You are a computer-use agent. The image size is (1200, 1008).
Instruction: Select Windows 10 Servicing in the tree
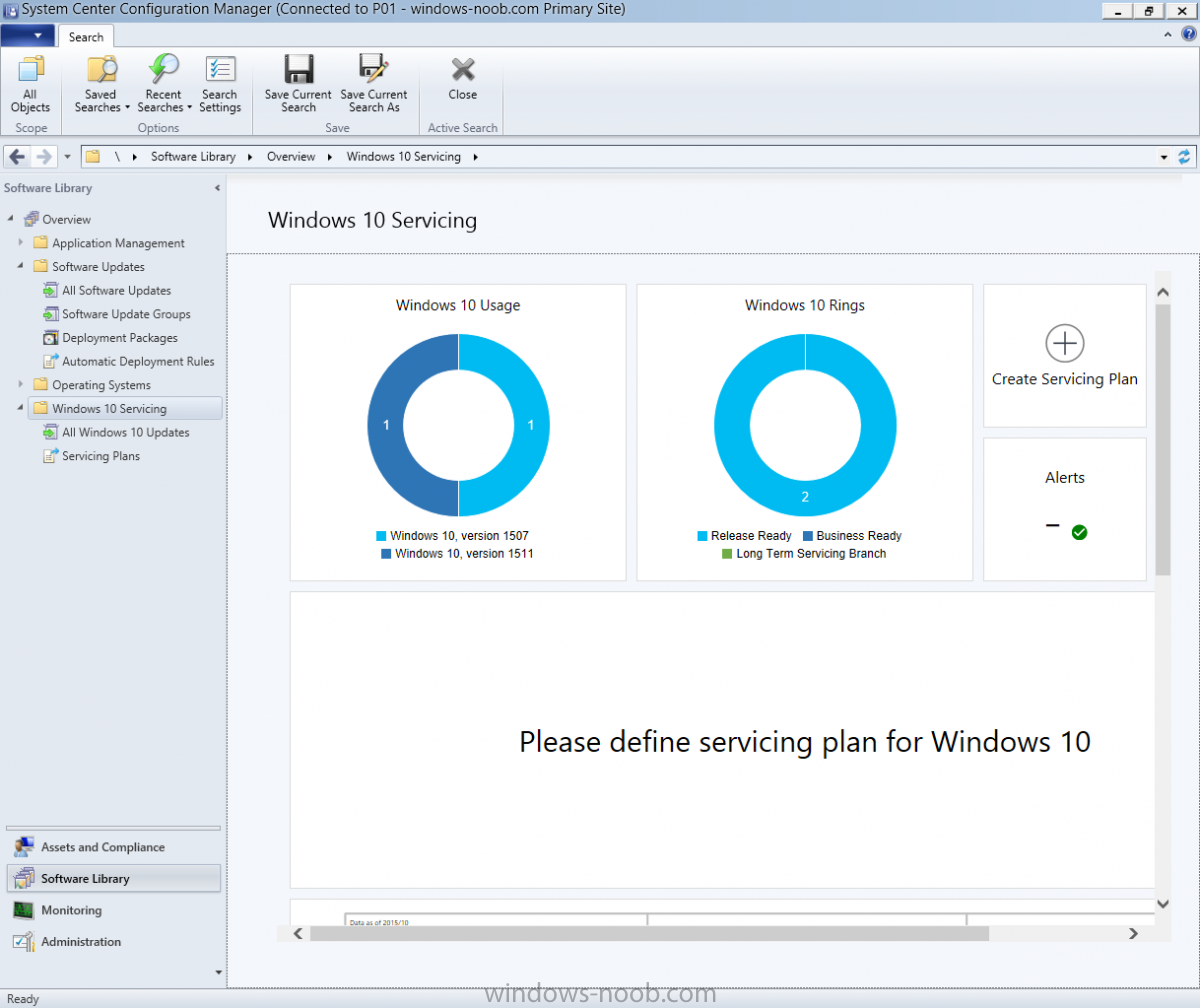tap(125, 408)
